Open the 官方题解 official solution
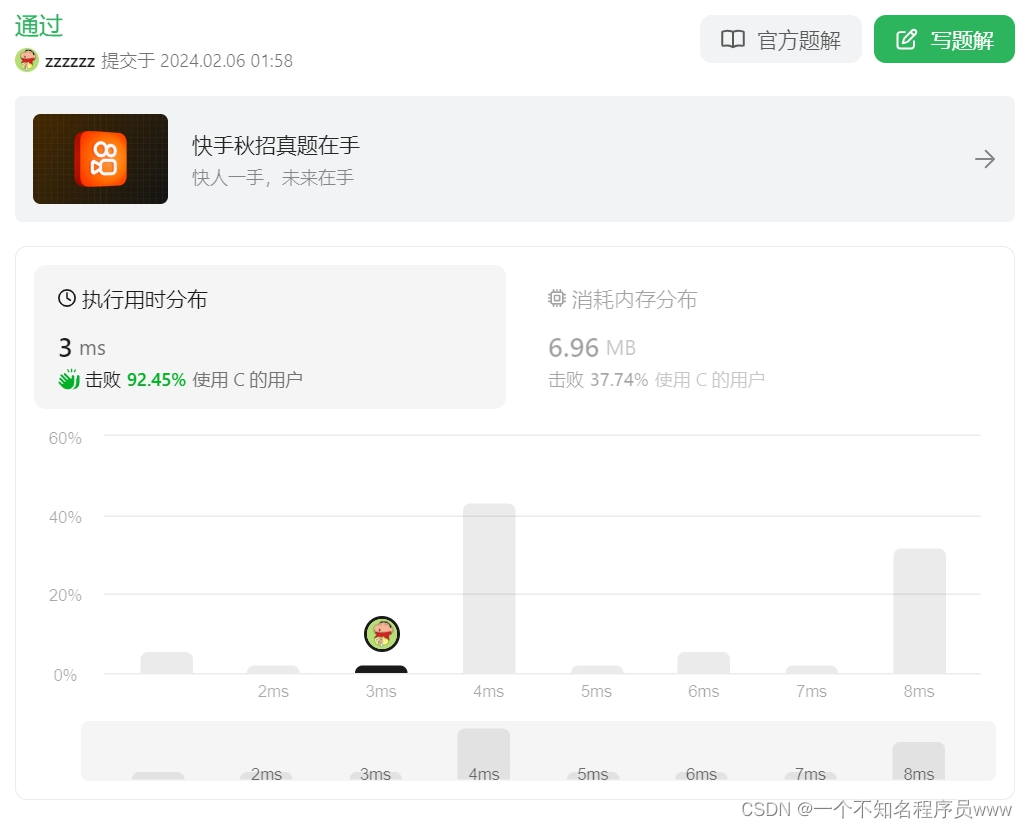The height and width of the screenshot is (828, 1027). (x=780, y=39)
